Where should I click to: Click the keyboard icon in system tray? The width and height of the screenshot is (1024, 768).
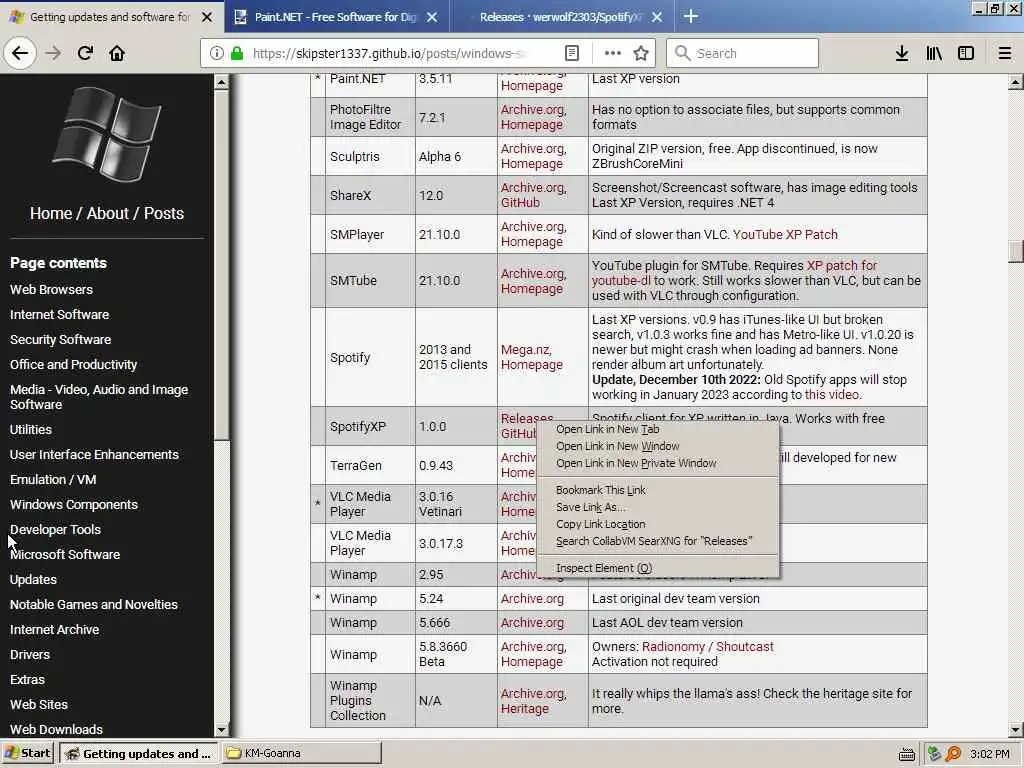point(906,754)
